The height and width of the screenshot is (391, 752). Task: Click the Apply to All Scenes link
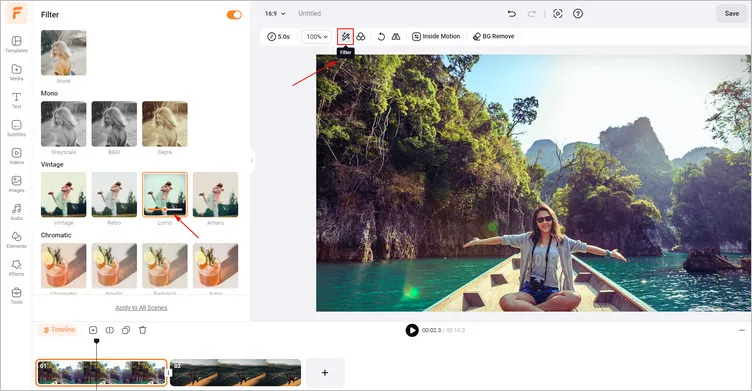[141, 308]
